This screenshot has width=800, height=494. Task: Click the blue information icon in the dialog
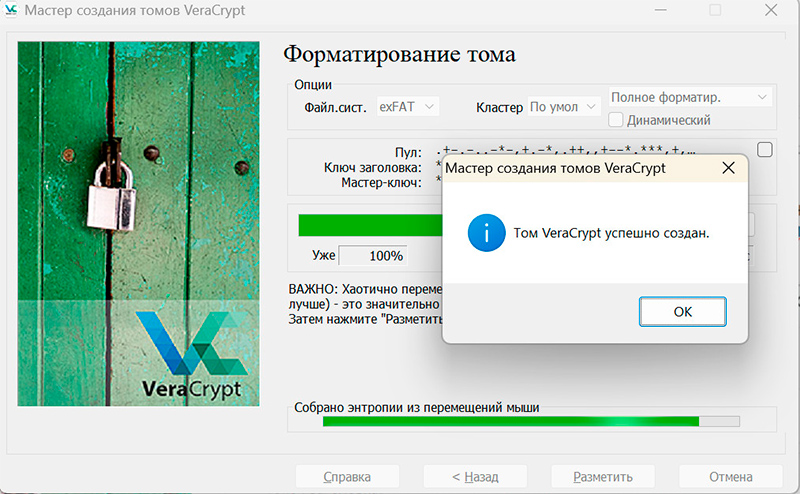click(x=486, y=233)
